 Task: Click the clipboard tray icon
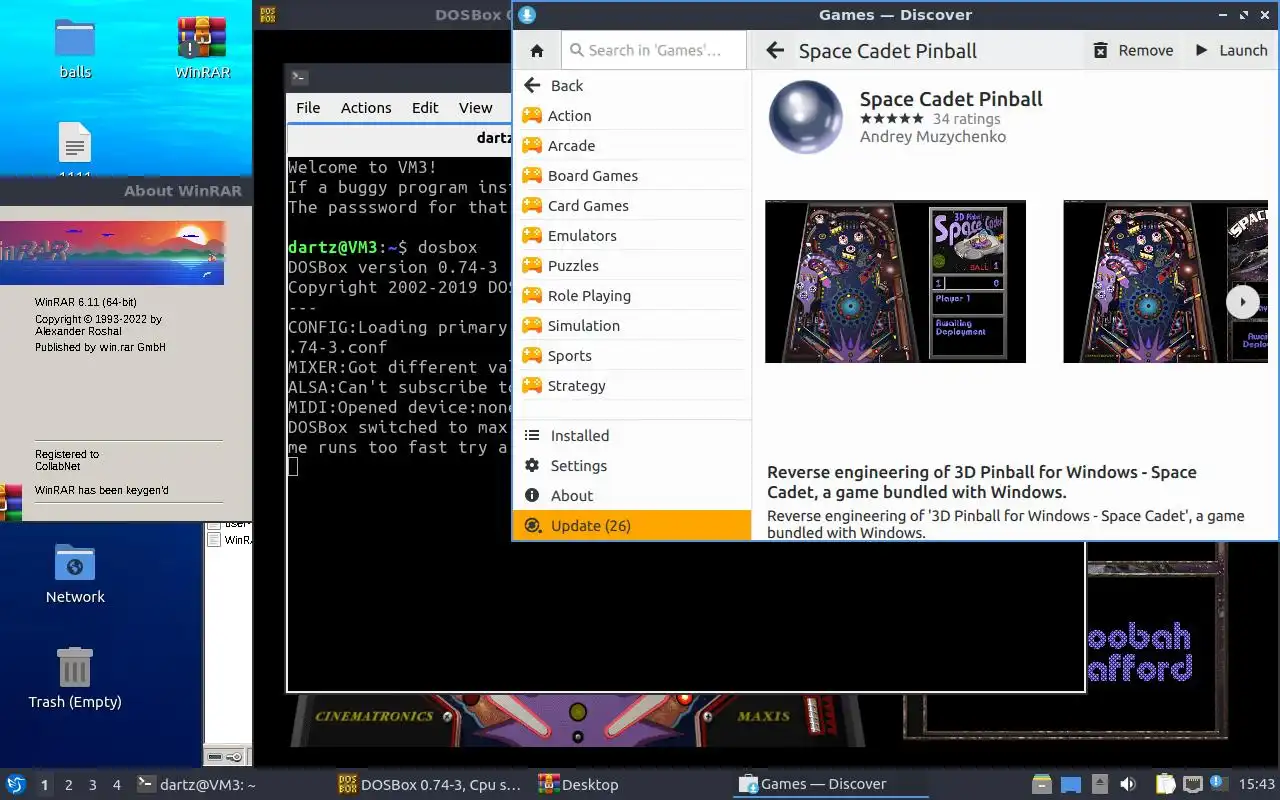point(1165,784)
